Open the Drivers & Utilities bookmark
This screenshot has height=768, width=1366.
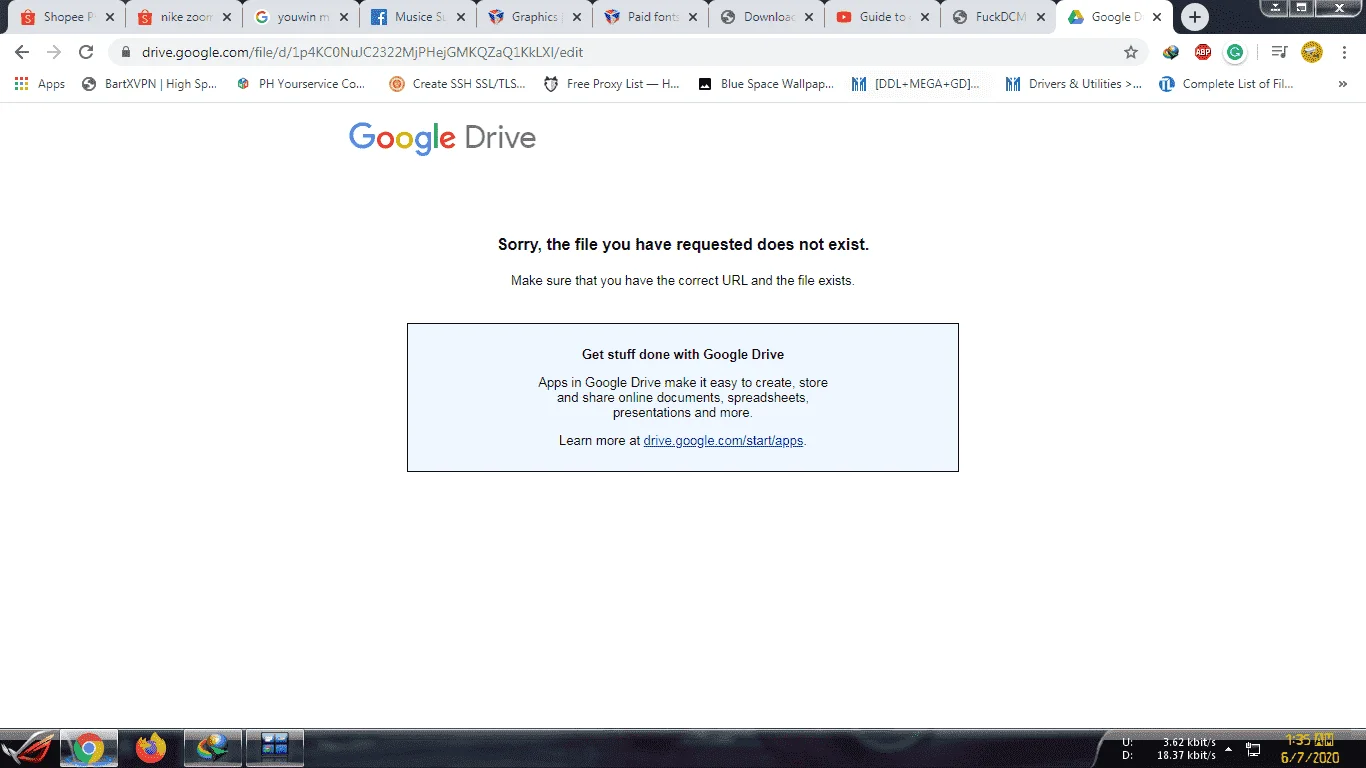coord(1074,84)
